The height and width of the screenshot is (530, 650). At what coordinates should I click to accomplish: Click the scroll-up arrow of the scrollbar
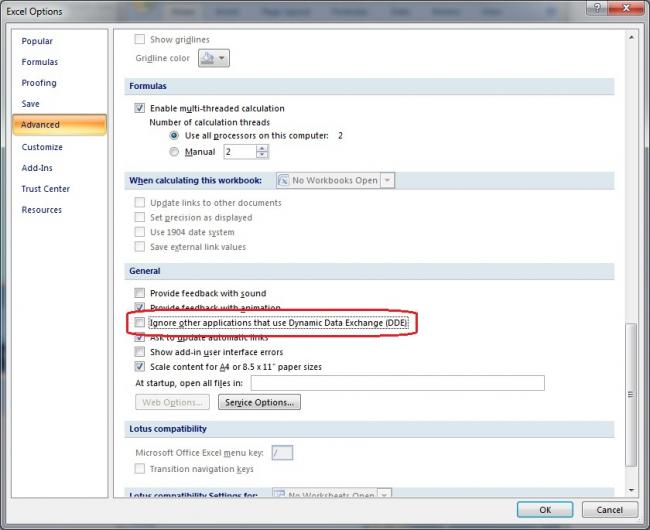[x=631, y=37]
